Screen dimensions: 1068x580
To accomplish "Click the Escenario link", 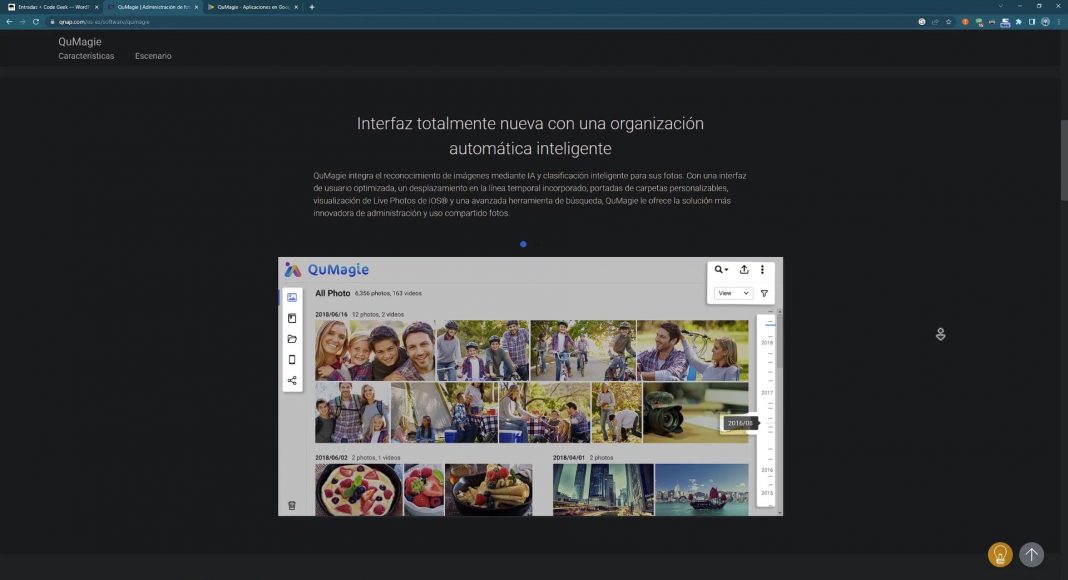I will (153, 56).
